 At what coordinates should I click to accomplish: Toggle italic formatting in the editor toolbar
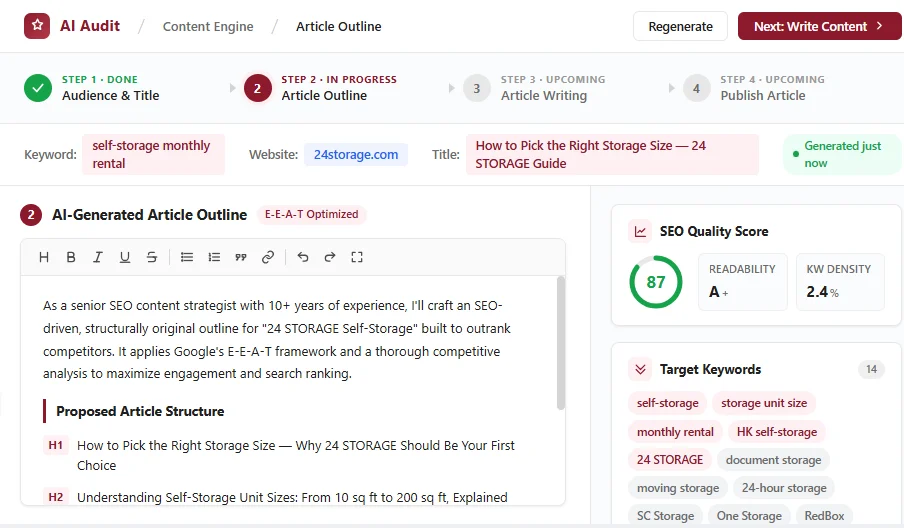point(98,257)
